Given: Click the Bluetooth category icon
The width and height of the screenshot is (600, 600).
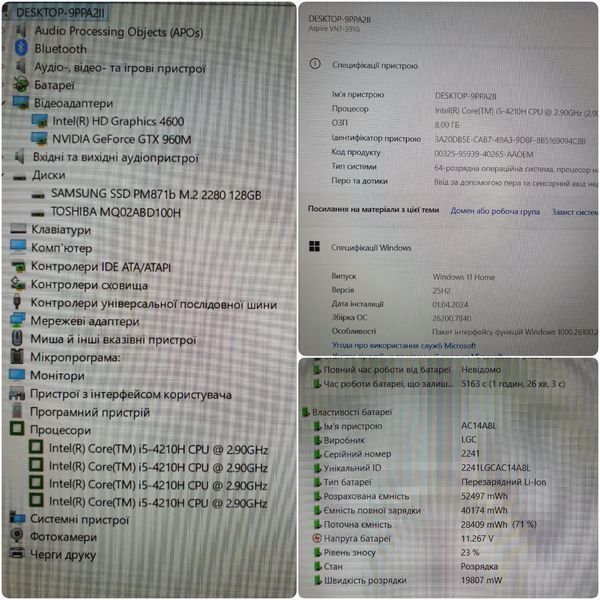Looking at the screenshot, I should point(21,48).
